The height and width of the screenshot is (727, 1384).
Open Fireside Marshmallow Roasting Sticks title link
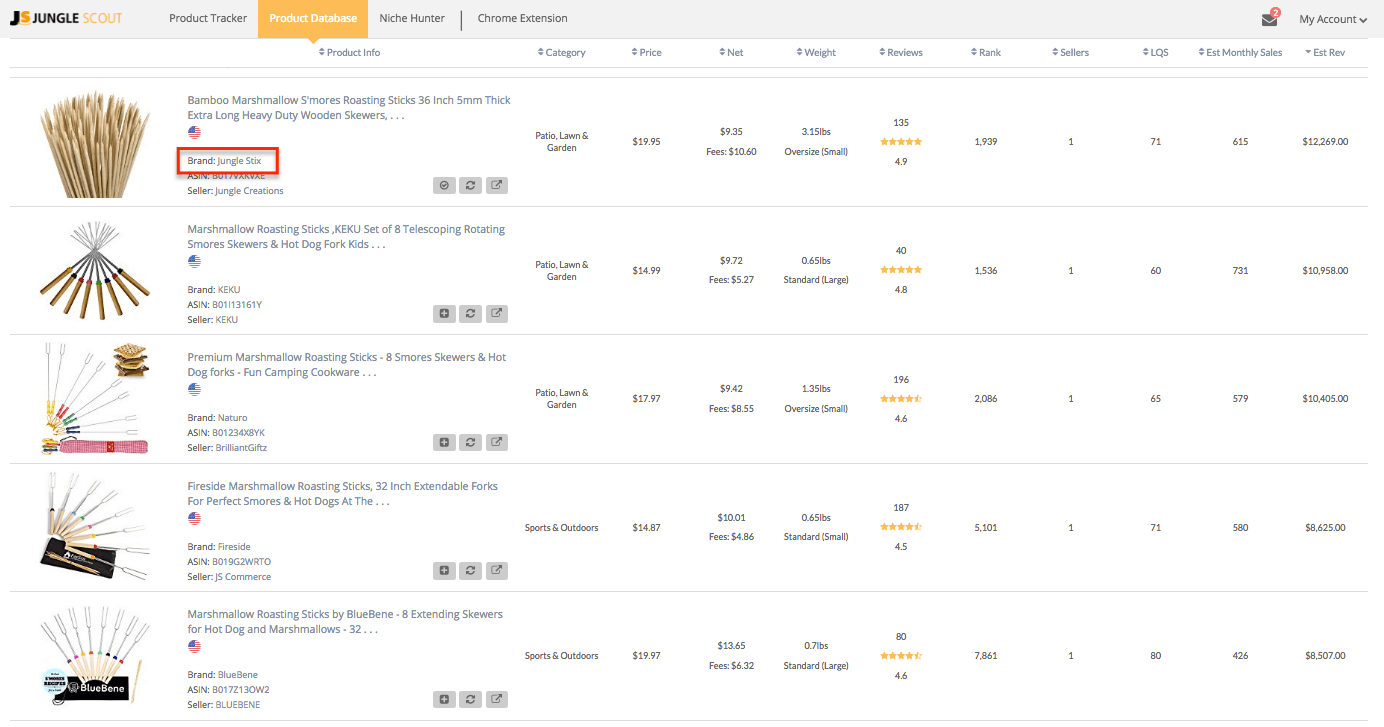click(x=342, y=494)
